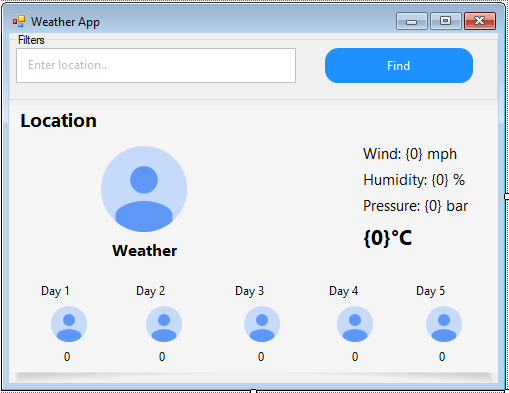Click the large weather placeholder icon
The width and height of the screenshot is (509, 393).
[x=144, y=189]
